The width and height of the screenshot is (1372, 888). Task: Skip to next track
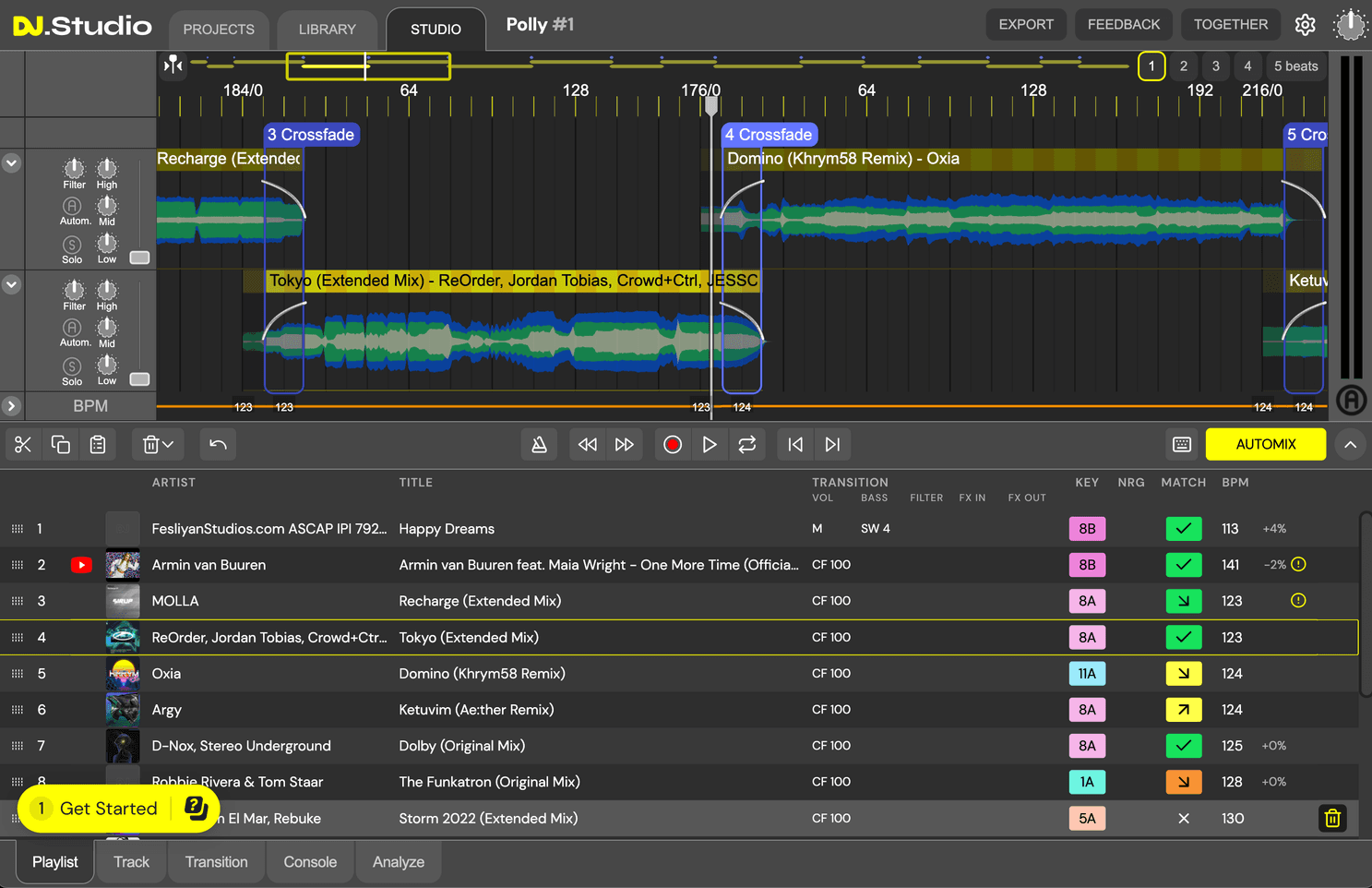[x=832, y=445]
